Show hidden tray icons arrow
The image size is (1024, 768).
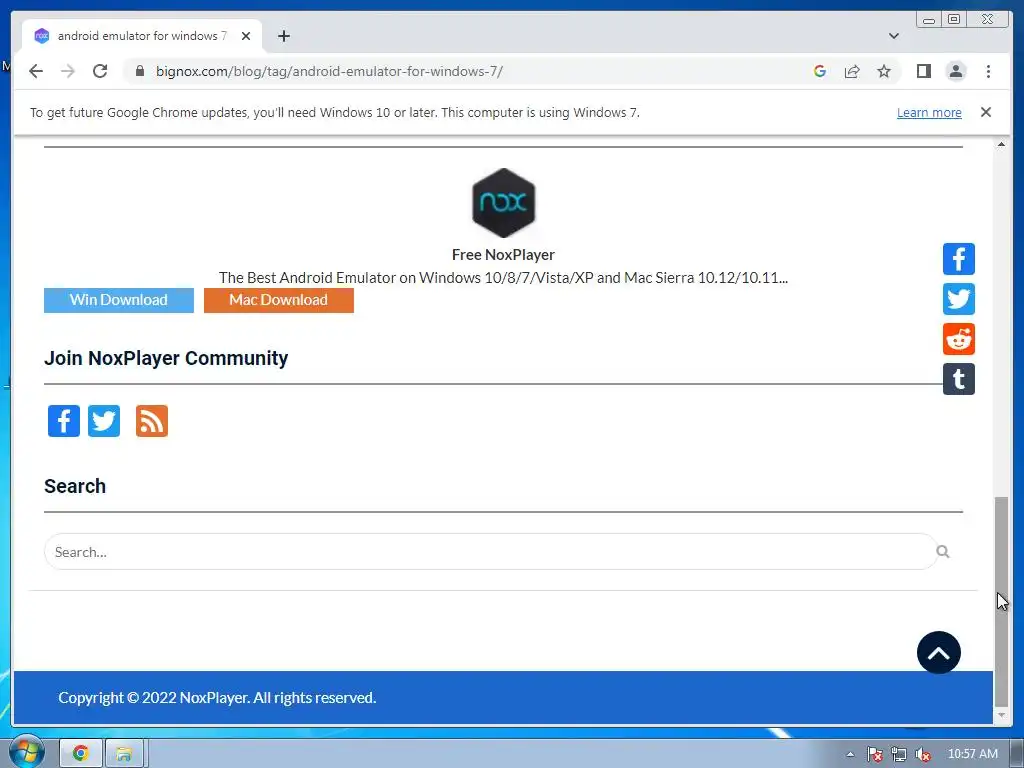(850, 754)
